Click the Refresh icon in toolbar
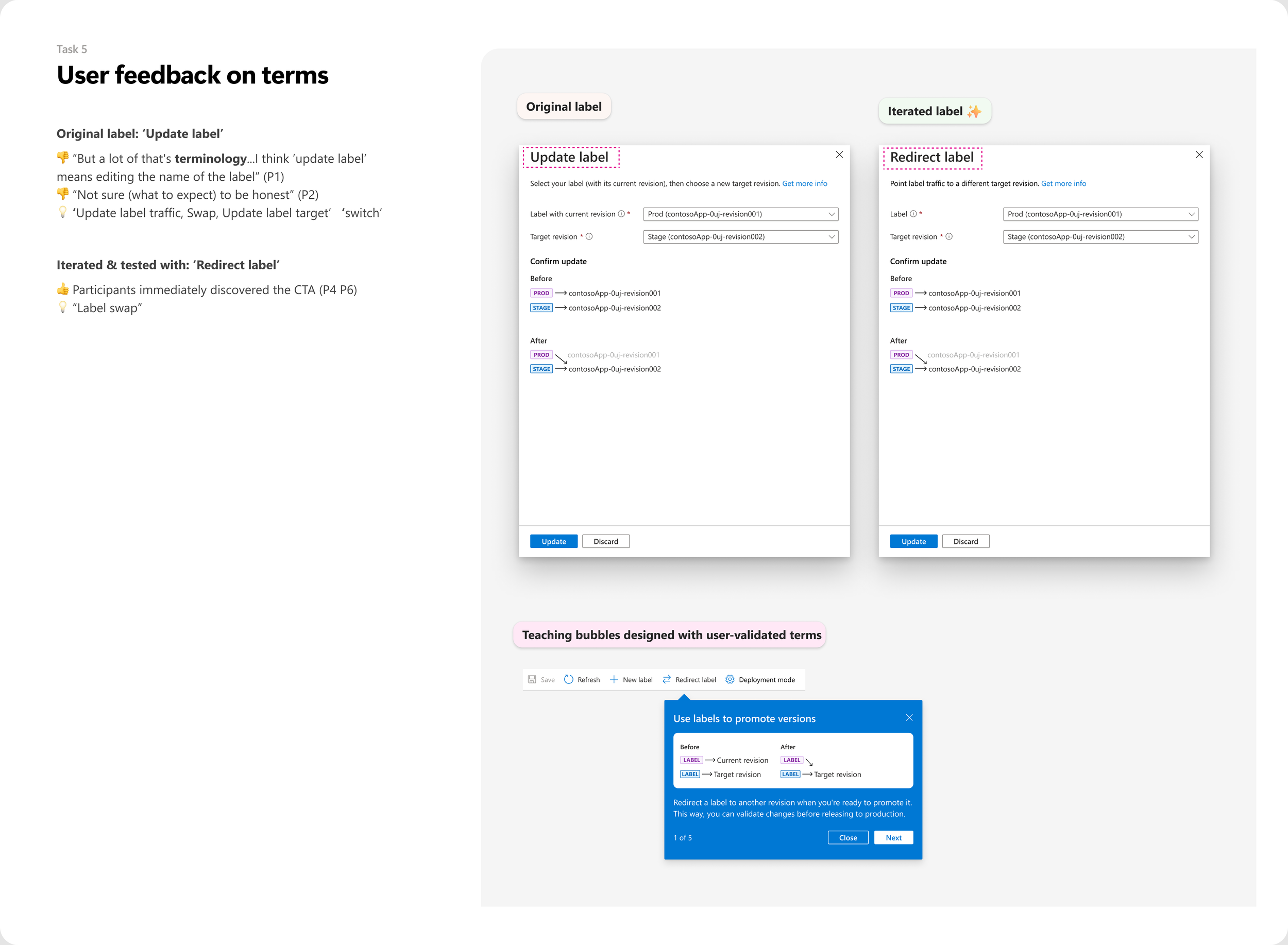 tap(568, 680)
